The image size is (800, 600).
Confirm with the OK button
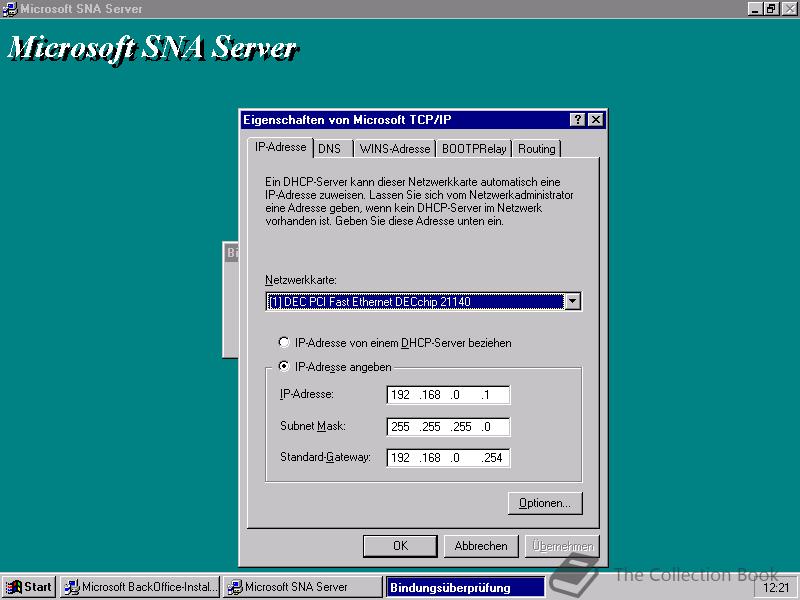(400, 546)
